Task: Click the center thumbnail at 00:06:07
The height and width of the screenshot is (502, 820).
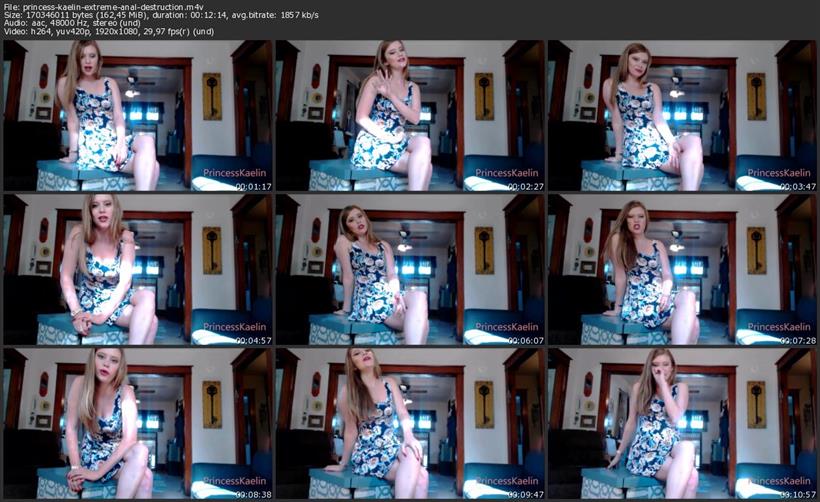Action: pos(410,269)
